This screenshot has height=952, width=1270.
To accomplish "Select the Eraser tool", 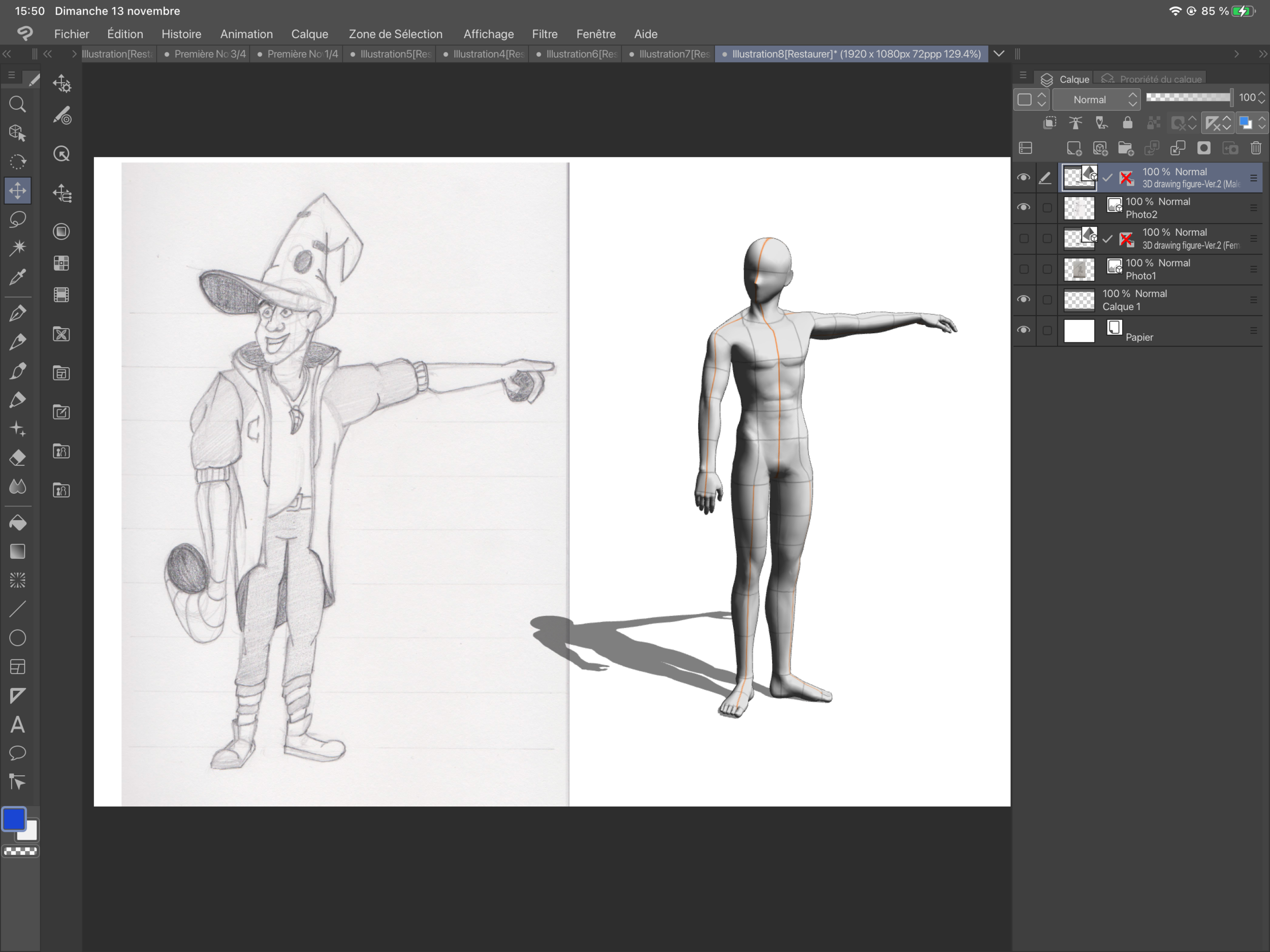I will coord(18,458).
